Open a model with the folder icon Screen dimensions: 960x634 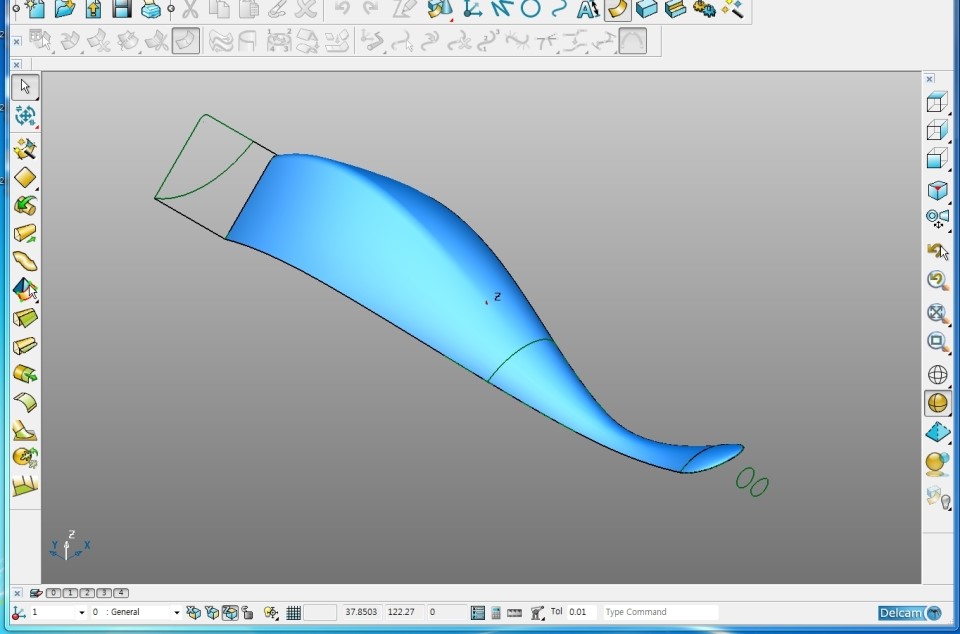64,9
